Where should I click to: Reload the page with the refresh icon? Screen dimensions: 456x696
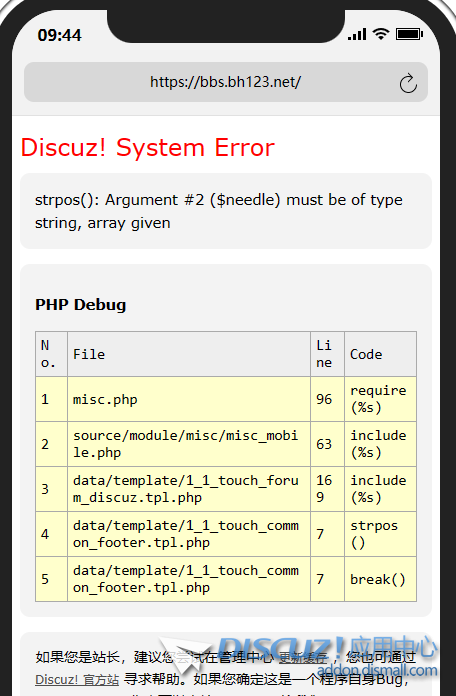tap(408, 83)
